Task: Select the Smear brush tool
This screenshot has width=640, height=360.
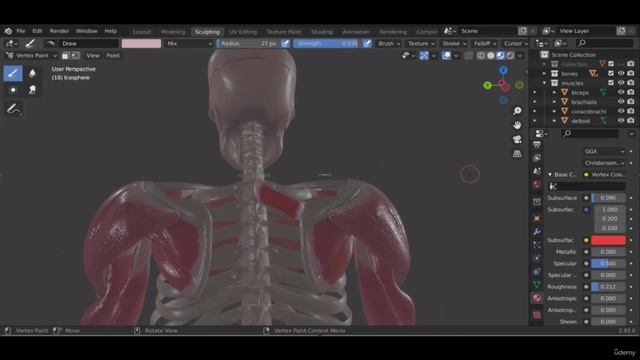Action: click(32, 90)
